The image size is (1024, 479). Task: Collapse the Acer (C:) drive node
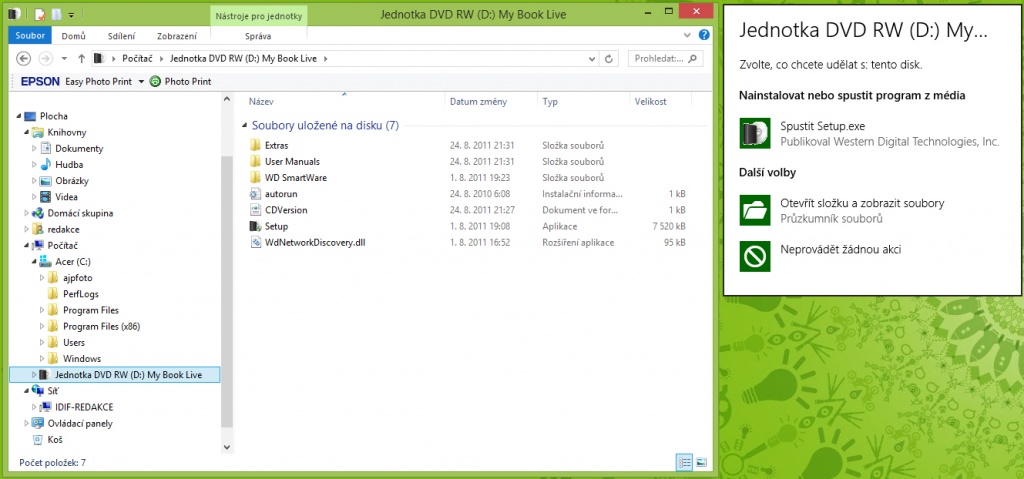[x=34, y=262]
